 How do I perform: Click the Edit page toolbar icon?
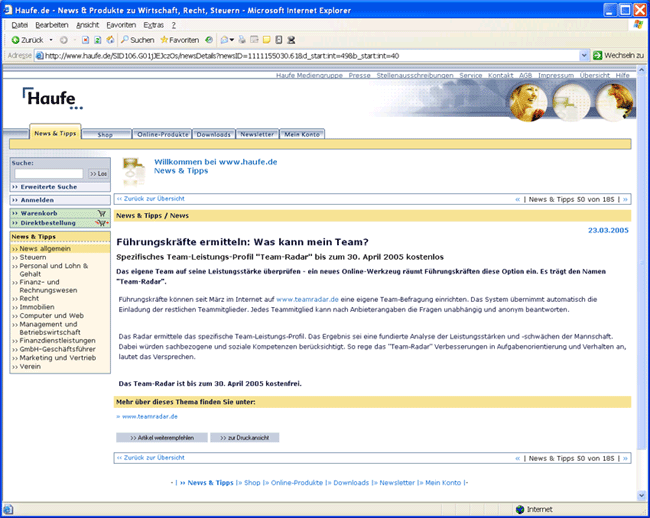254,40
